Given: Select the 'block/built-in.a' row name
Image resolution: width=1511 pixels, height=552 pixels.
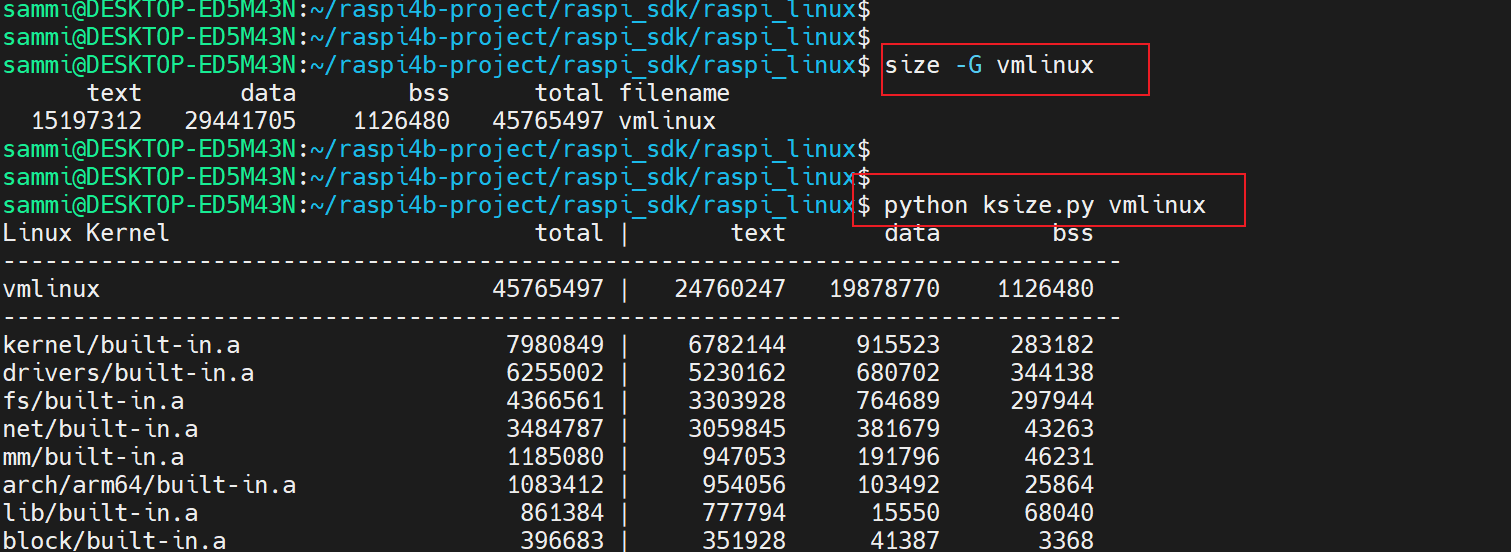Looking at the screenshot, I should point(114,541).
